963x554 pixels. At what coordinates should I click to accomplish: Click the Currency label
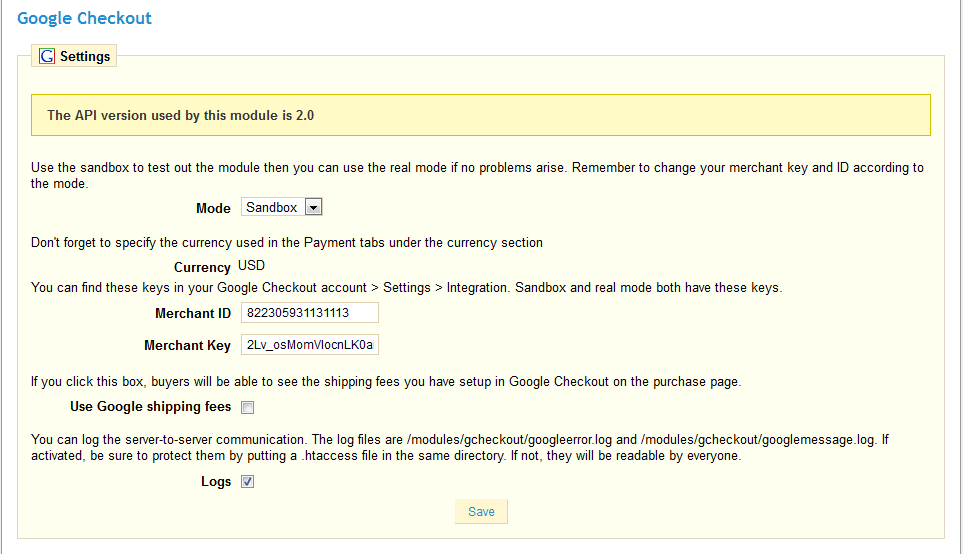point(202,268)
